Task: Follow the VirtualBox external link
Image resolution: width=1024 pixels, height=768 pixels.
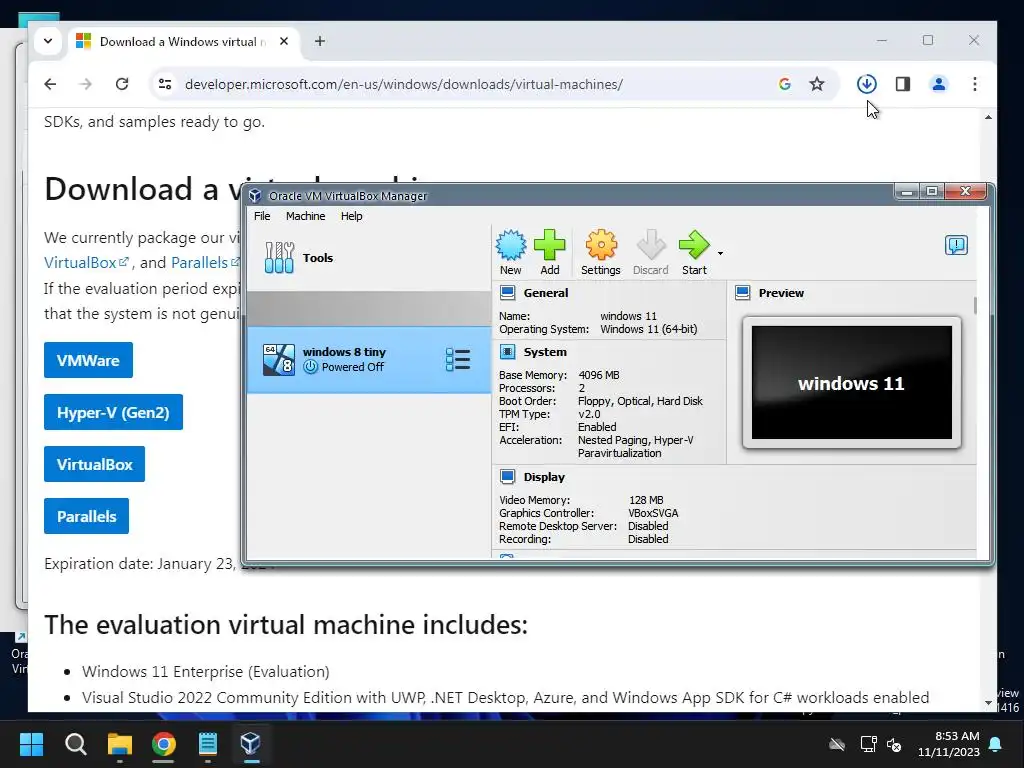Action: (x=86, y=263)
